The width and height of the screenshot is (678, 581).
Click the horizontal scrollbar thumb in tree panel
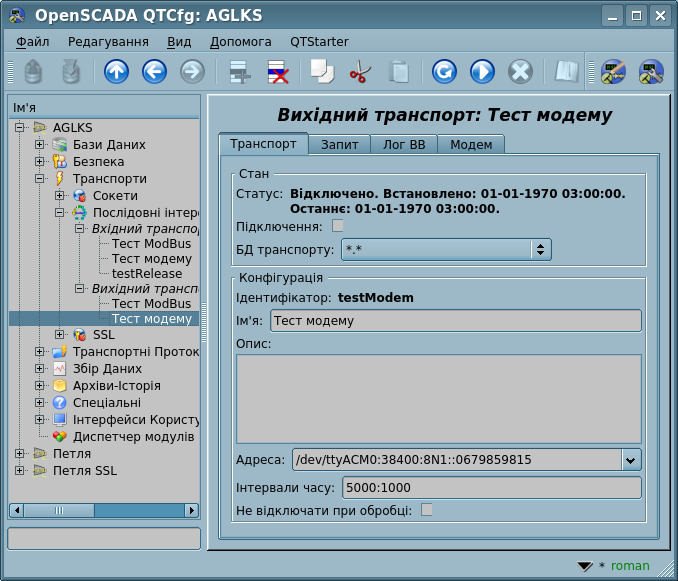click(x=59, y=511)
